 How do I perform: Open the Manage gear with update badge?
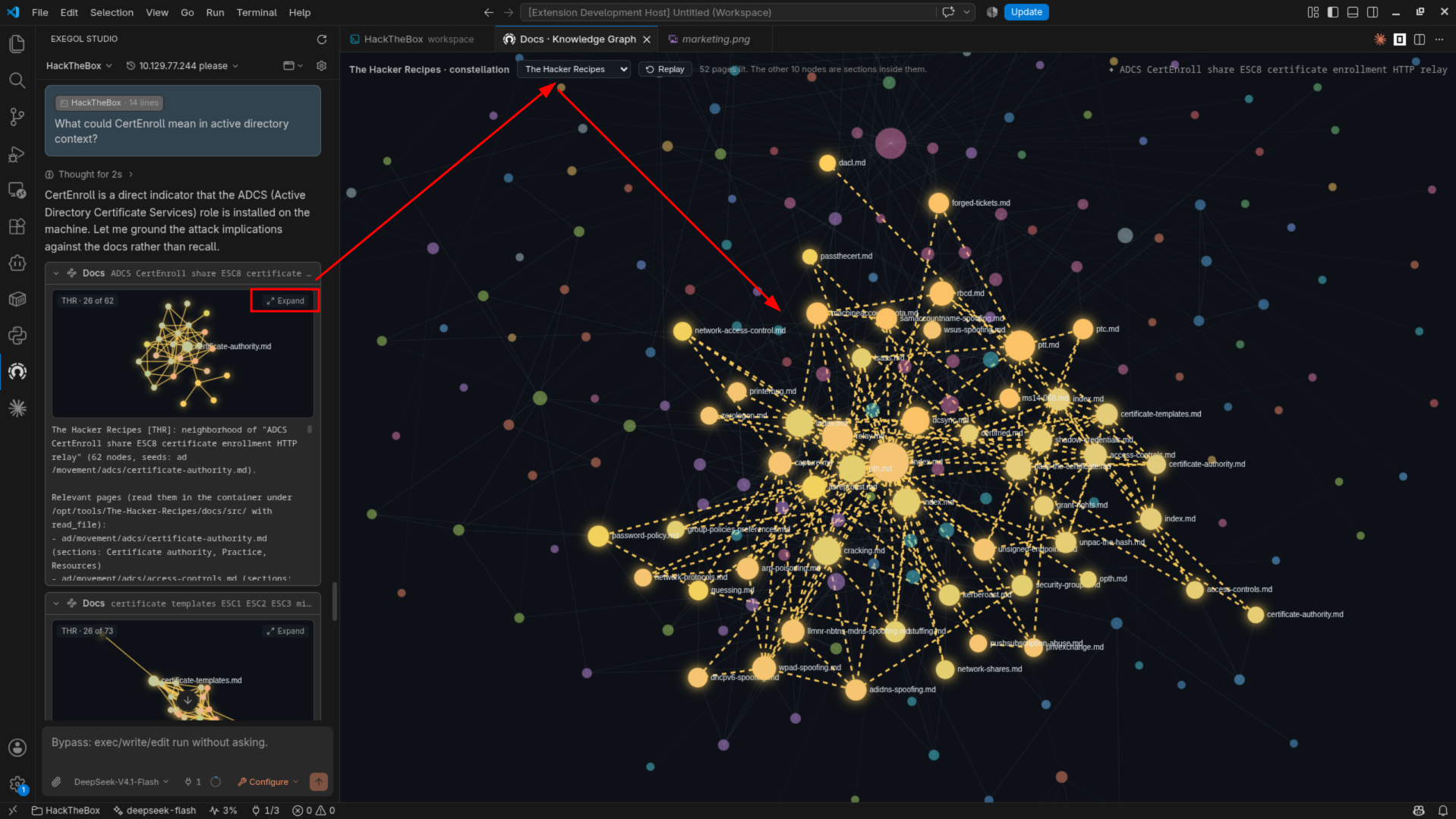tap(17, 784)
